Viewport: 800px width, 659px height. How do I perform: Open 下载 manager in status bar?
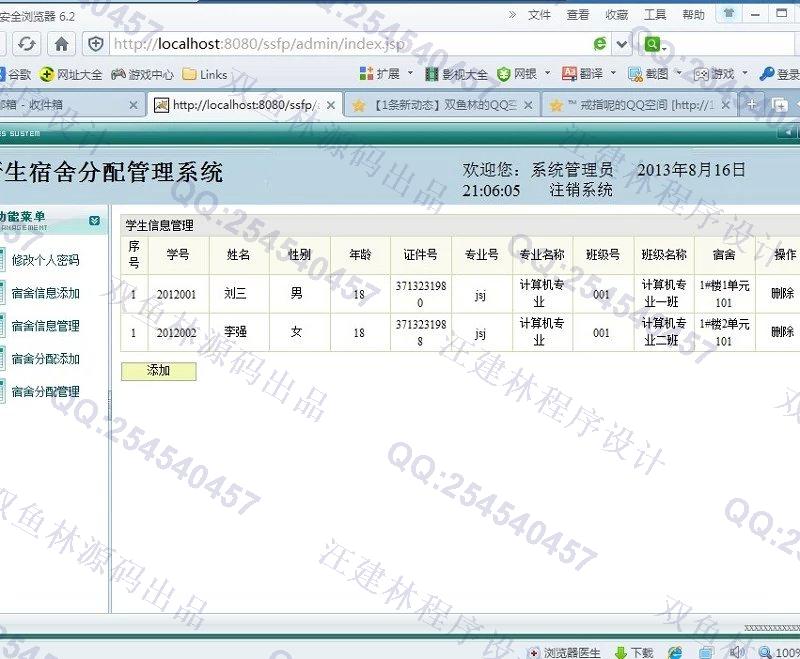coord(635,652)
